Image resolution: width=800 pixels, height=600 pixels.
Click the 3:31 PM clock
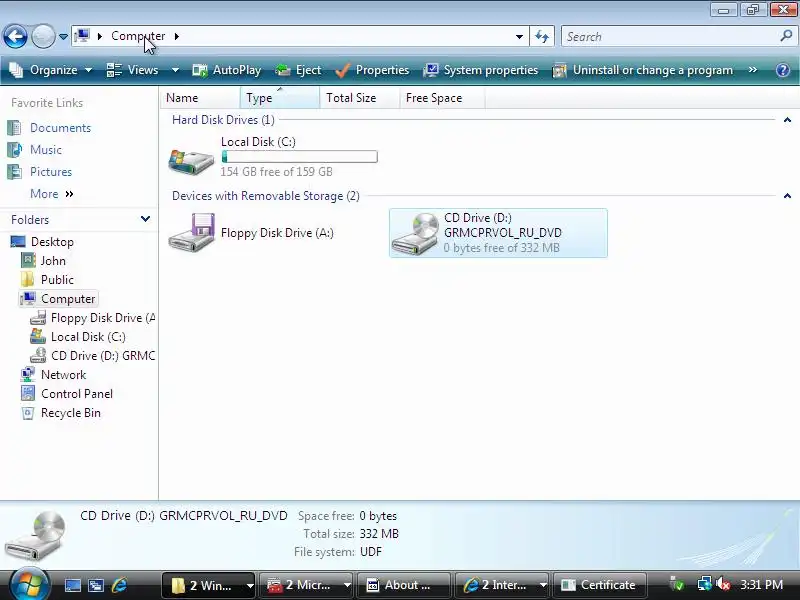tap(761, 584)
